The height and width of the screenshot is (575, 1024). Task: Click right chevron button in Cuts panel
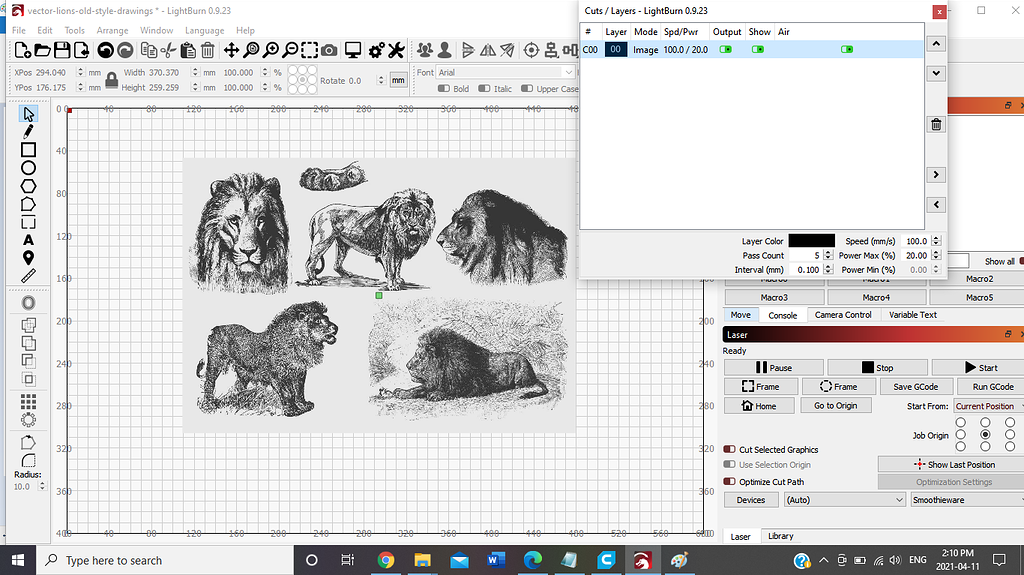936,174
